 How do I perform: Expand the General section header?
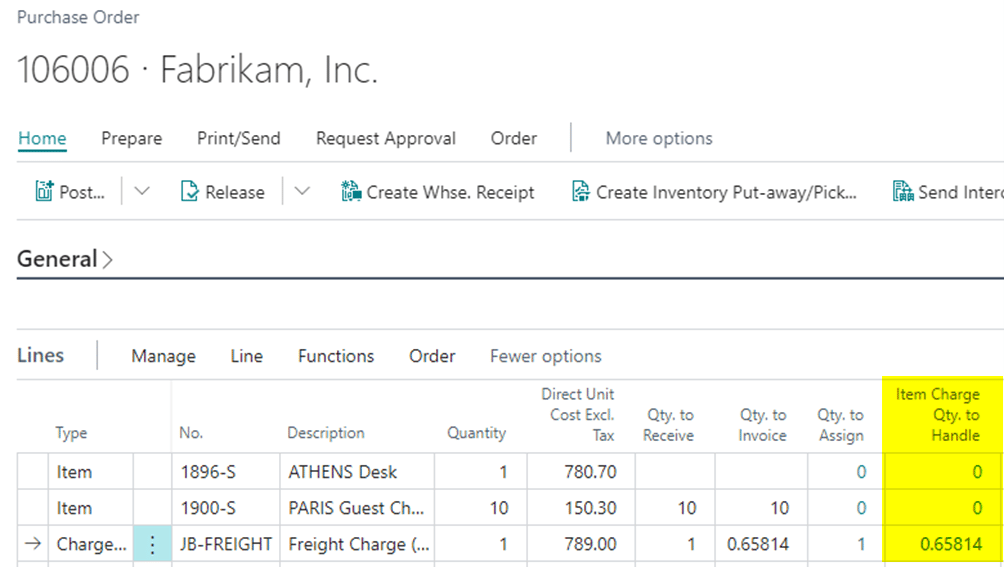tap(65, 259)
